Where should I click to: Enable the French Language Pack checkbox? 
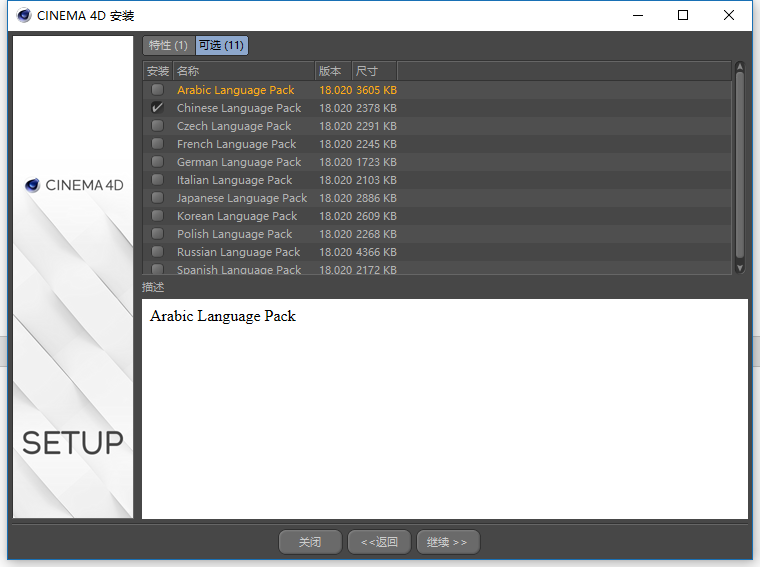point(158,143)
